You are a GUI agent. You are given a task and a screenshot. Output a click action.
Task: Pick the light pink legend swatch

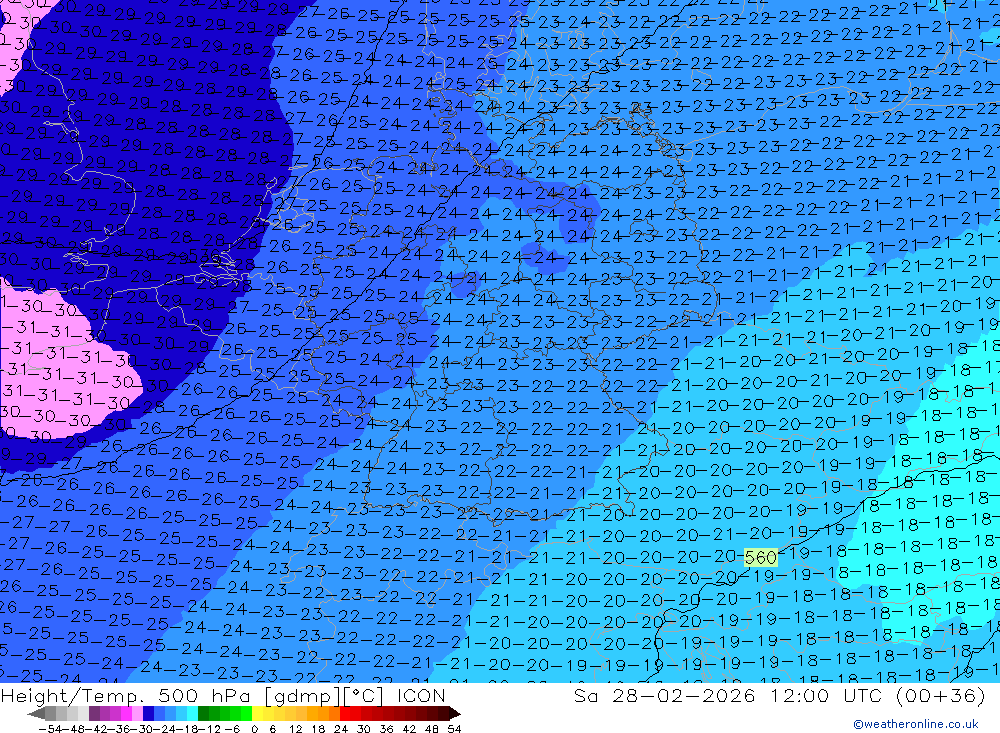click(x=137, y=713)
